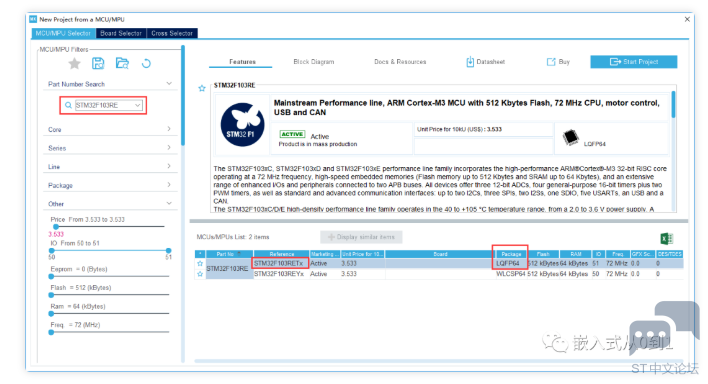Show favorite MCUs with the star filter icon
This screenshot has height=384, width=708.
75,63
